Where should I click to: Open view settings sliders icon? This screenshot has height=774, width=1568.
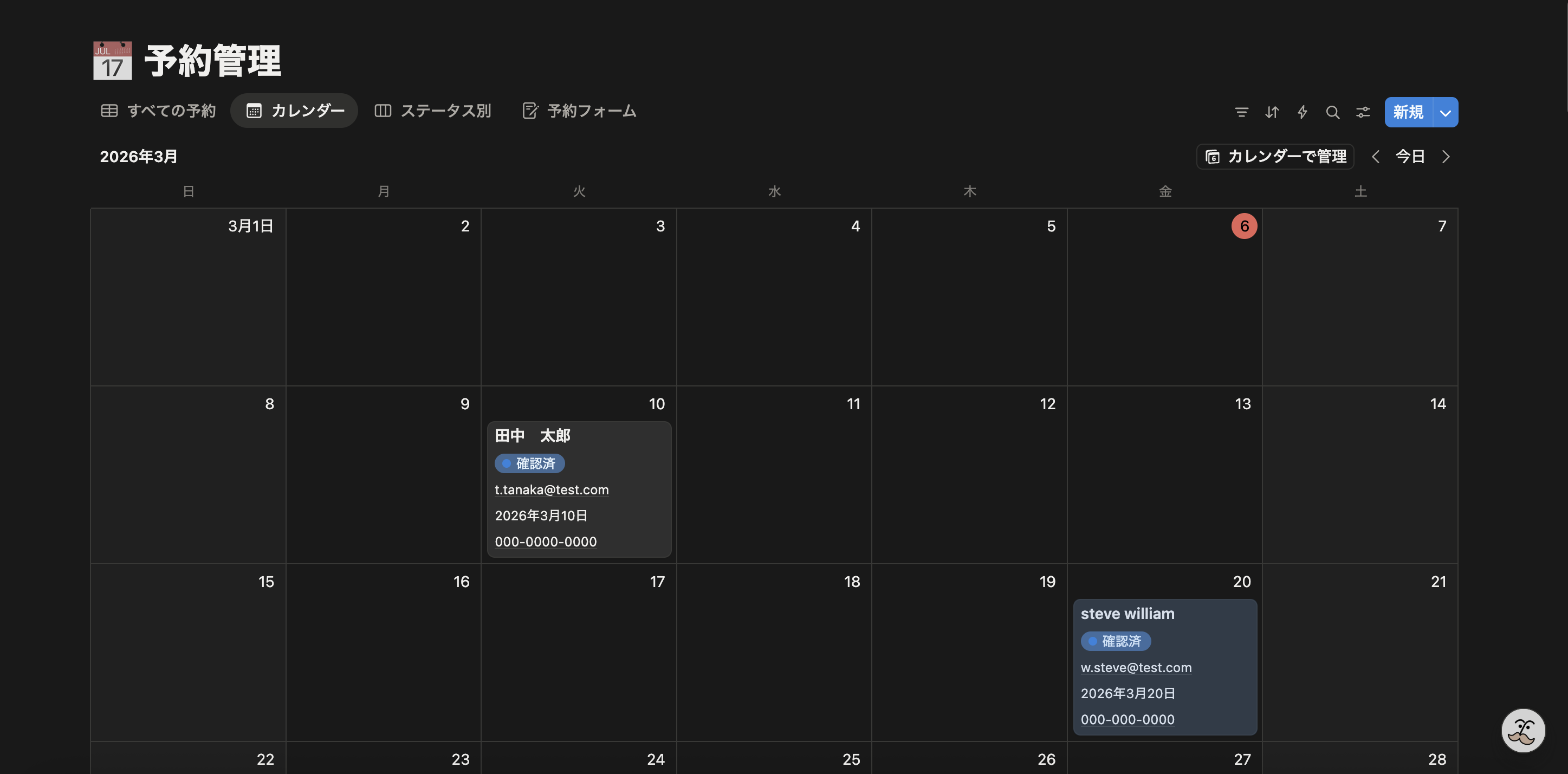[x=1363, y=112]
